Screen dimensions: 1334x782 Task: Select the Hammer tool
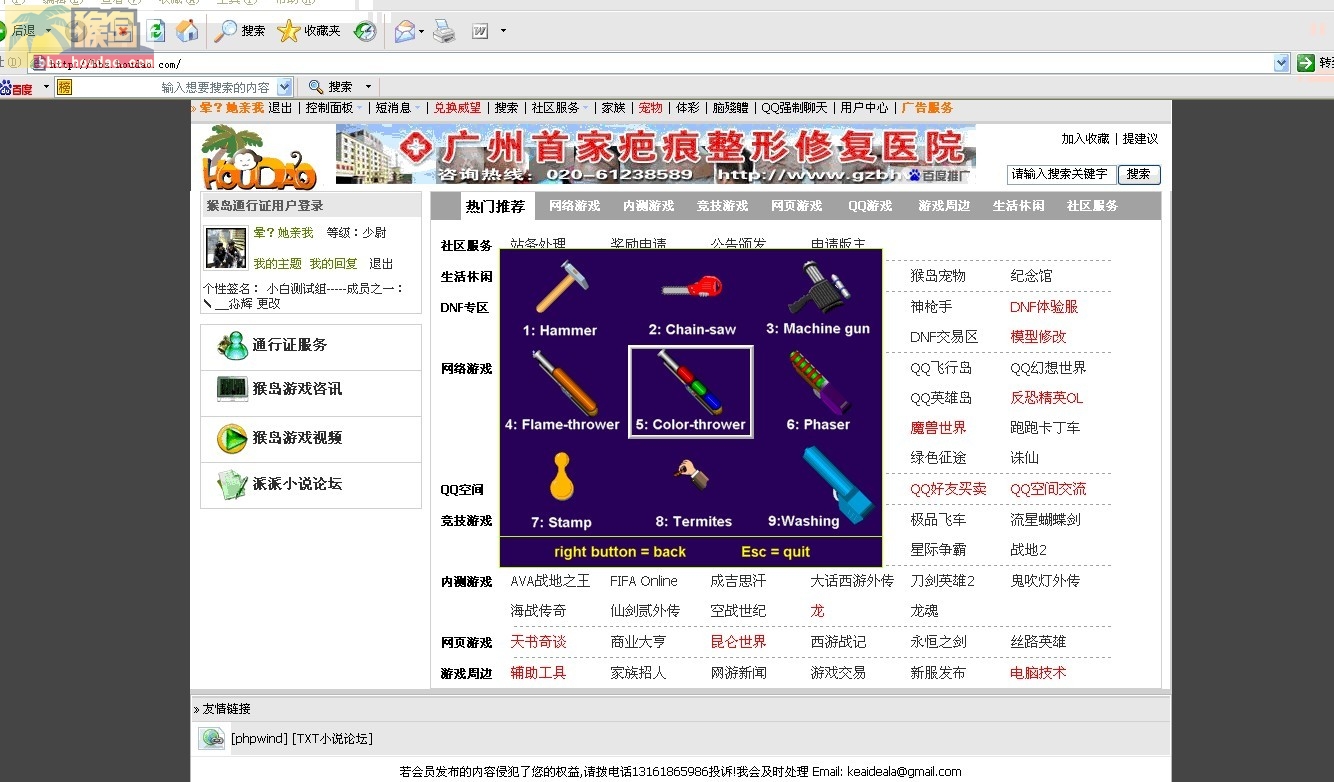(560, 300)
